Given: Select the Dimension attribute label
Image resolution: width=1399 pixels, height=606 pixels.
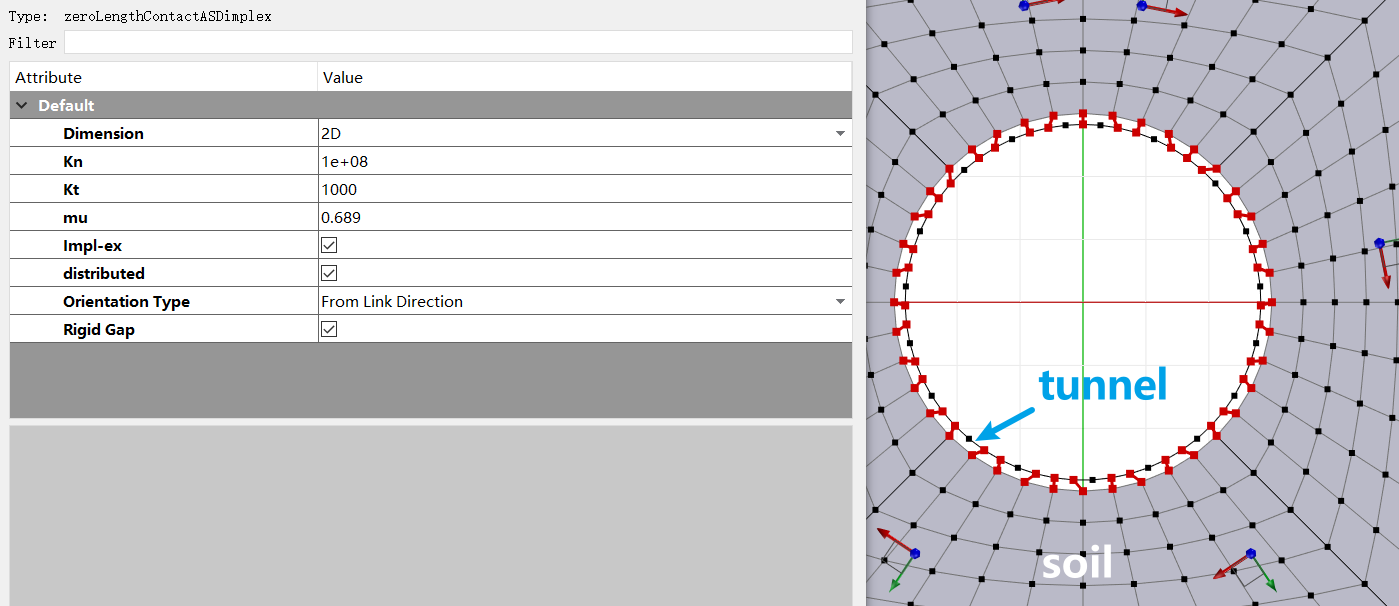Looking at the screenshot, I should click(x=103, y=133).
